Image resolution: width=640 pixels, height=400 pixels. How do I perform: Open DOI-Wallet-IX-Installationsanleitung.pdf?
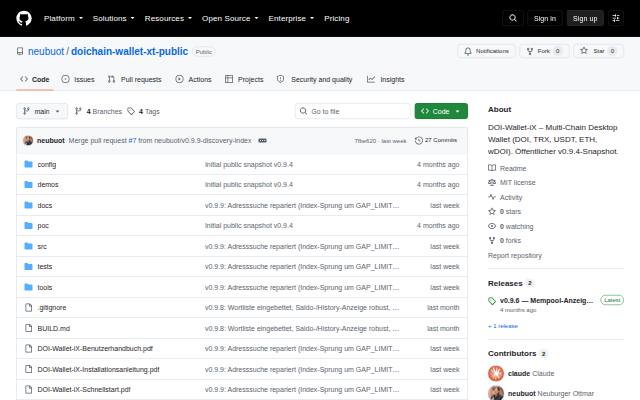(x=98, y=369)
